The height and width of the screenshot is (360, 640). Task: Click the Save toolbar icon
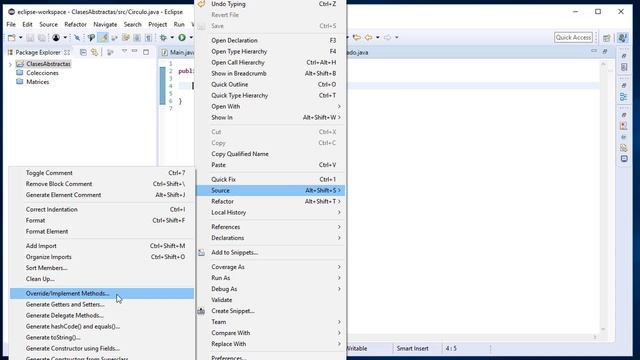30,38
